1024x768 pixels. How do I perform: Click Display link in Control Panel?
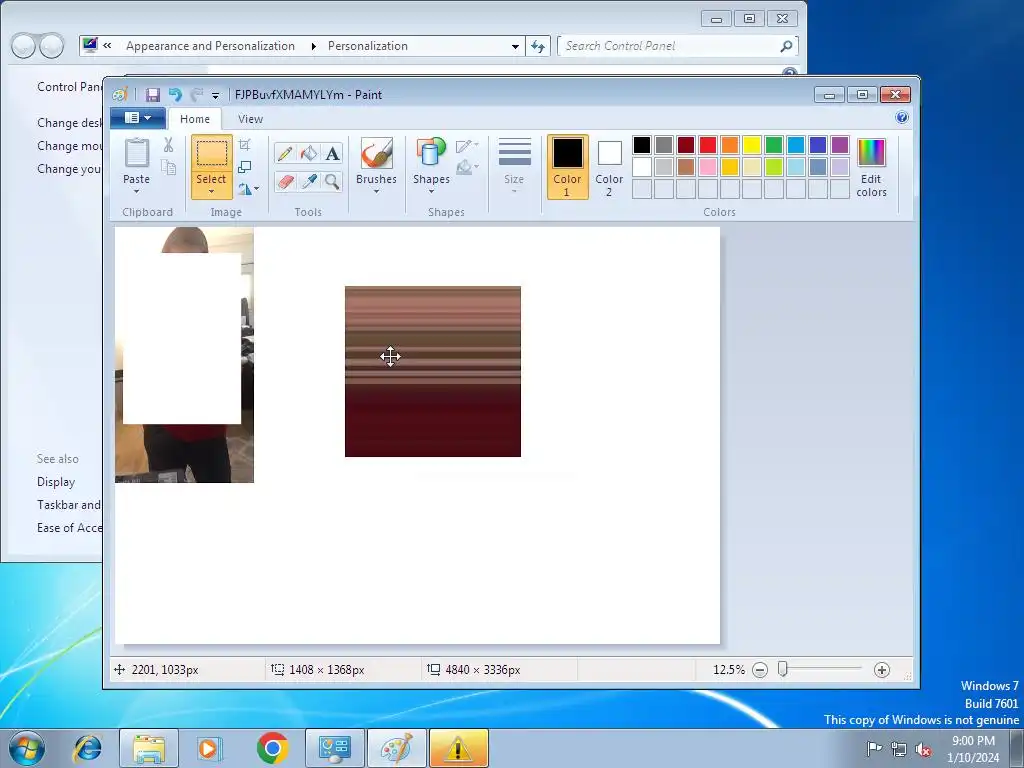click(x=56, y=482)
